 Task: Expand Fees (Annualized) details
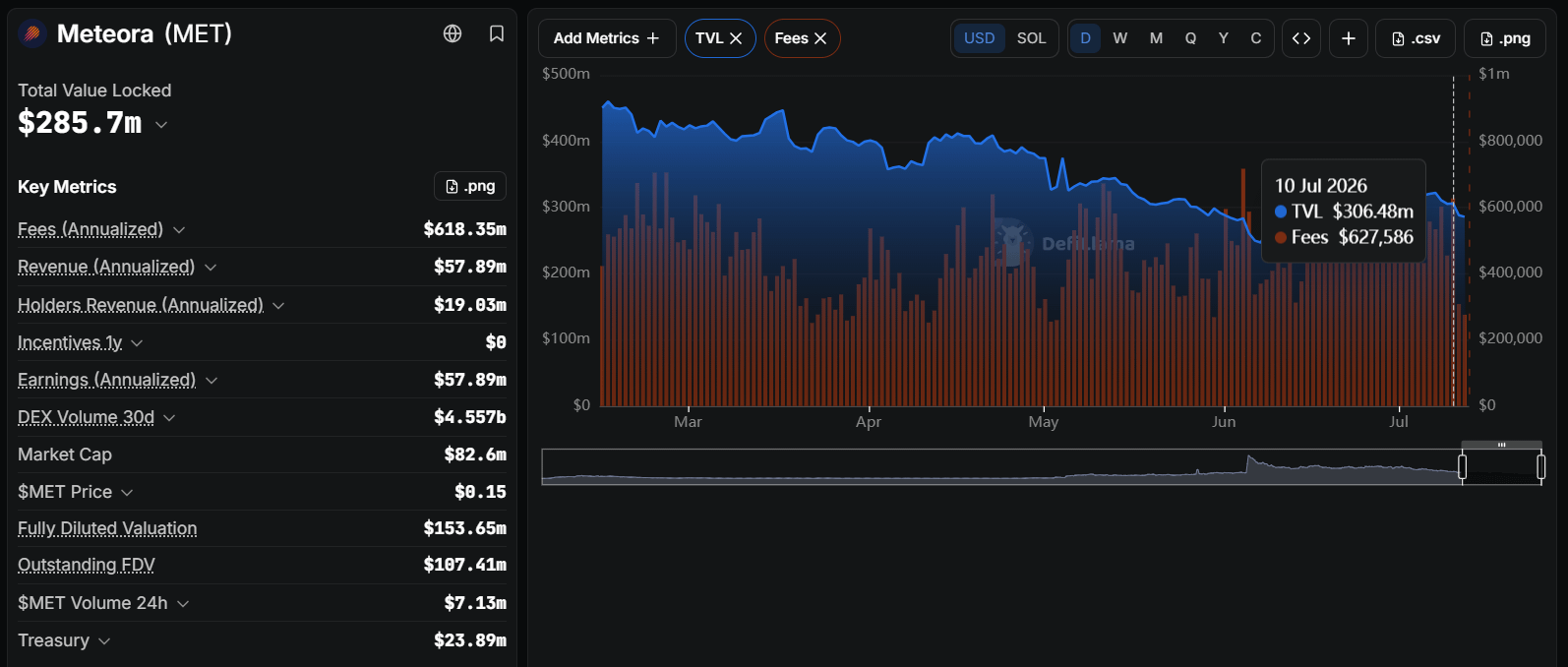pyautogui.click(x=179, y=229)
